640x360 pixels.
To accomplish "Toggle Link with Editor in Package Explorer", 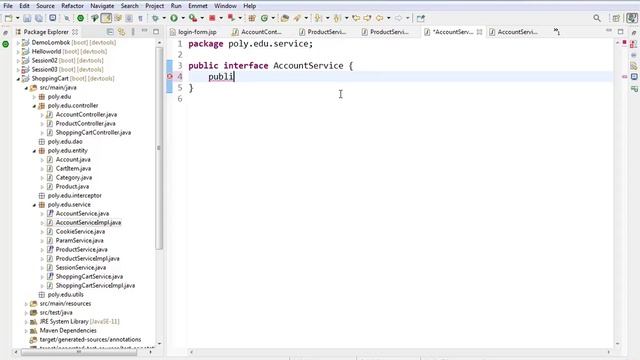I will pyautogui.click(x=121, y=32).
